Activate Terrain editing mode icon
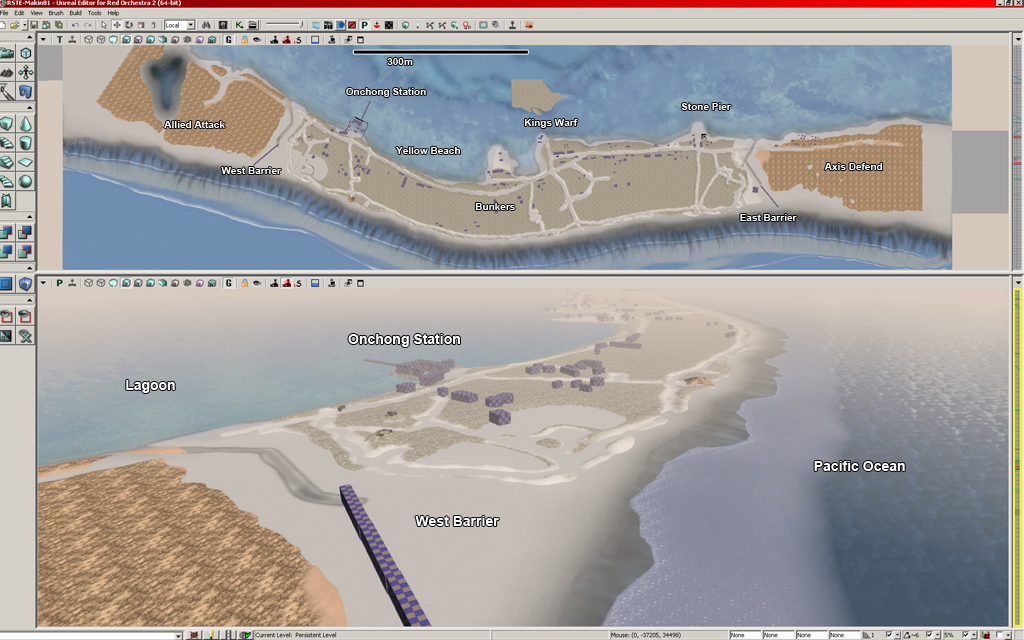This screenshot has height=640, width=1024. 7,72
